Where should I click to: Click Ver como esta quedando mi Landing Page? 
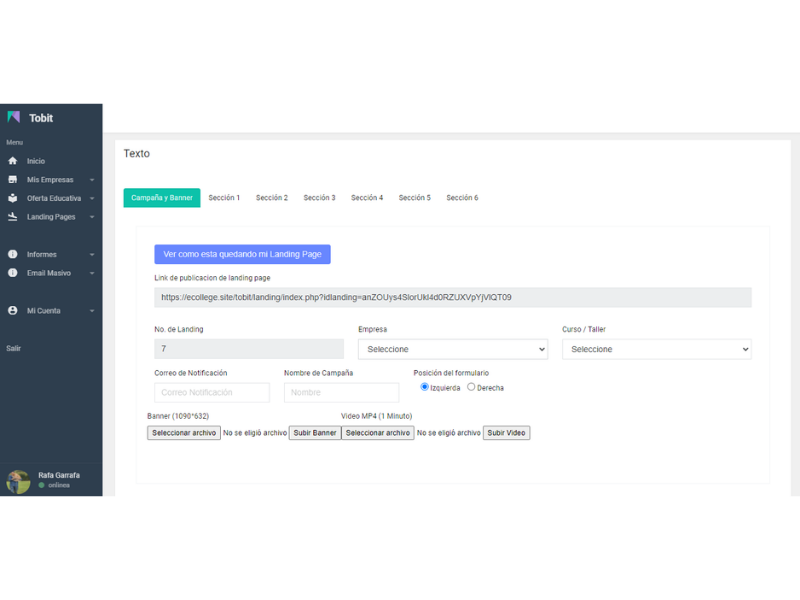(x=242, y=255)
